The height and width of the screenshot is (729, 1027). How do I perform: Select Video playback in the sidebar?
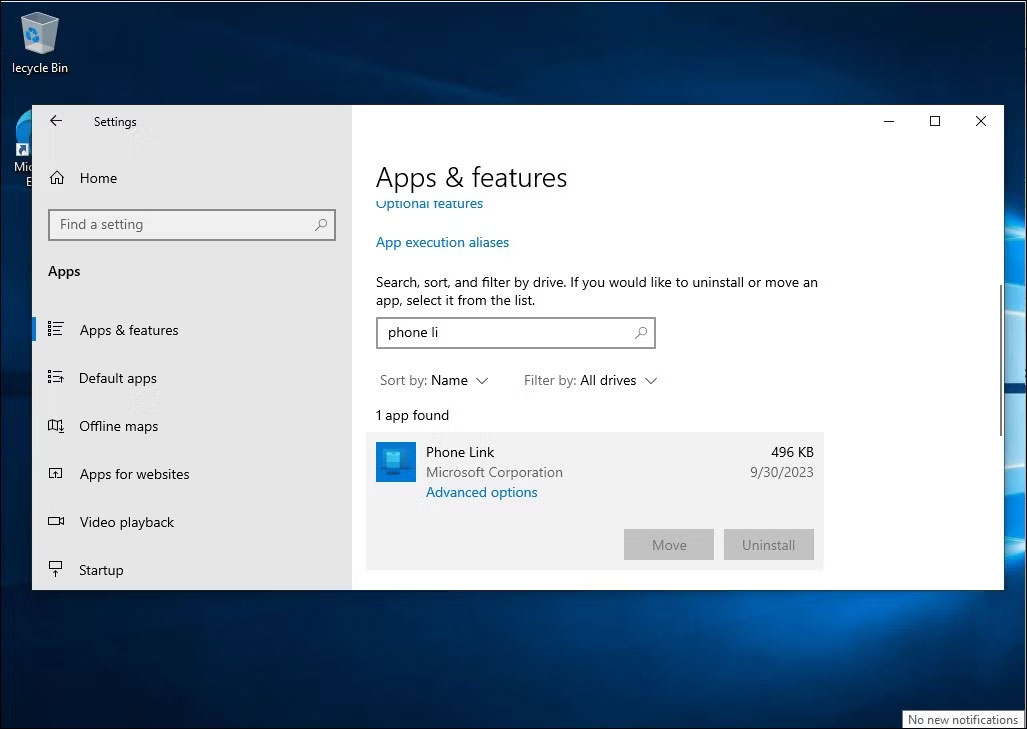[128, 522]
